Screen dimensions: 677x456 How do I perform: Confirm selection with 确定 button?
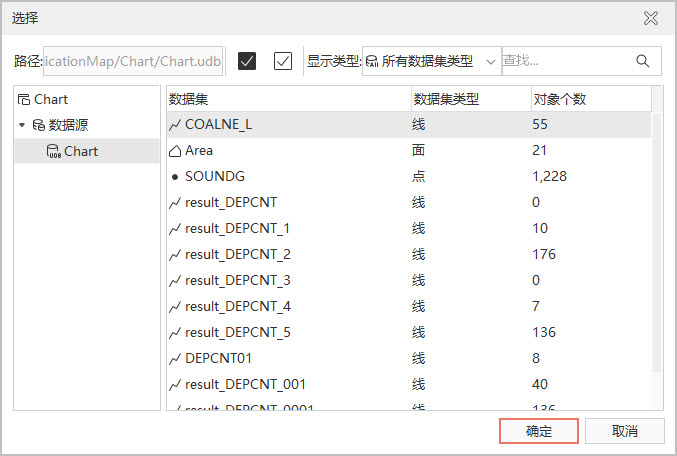(x=539, y=431)
